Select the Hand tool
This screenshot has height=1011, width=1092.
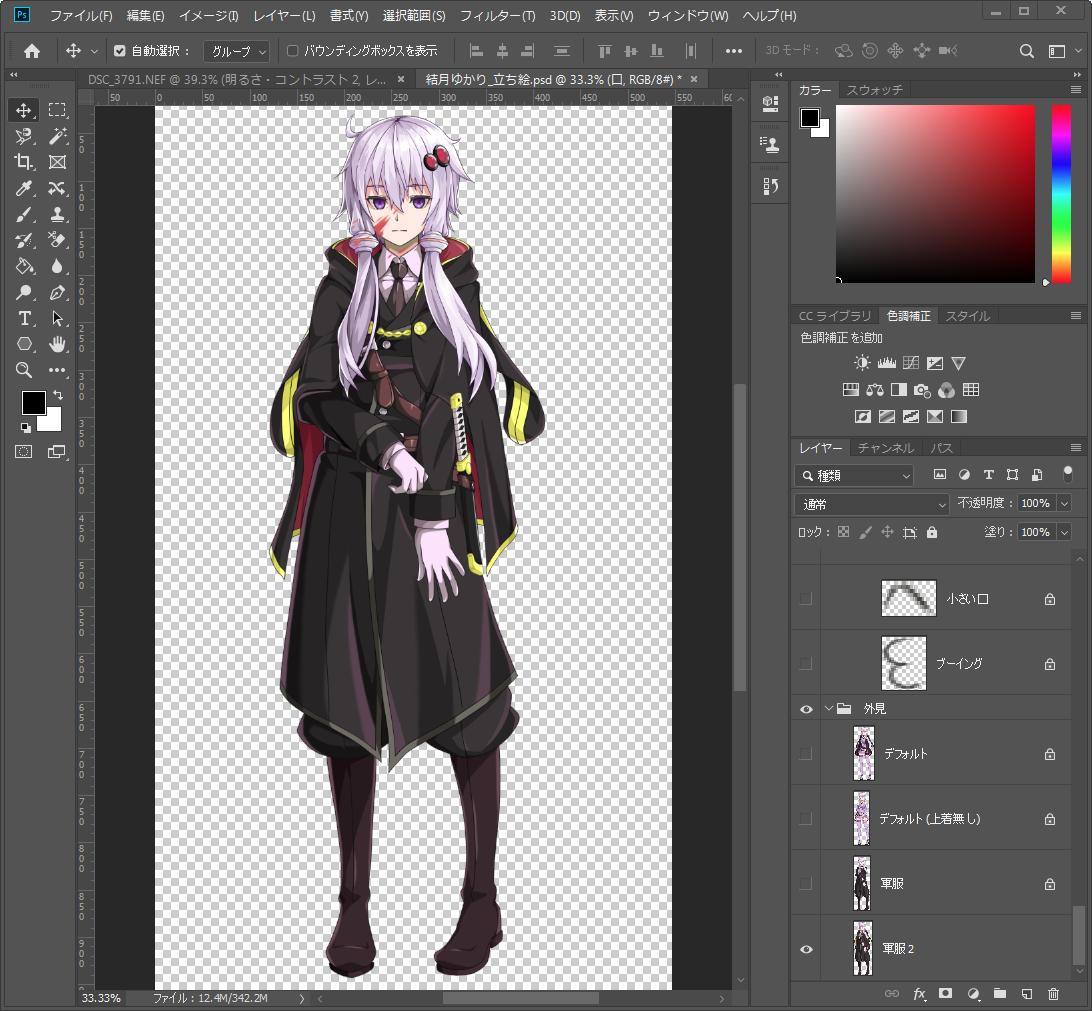(57, 344)
